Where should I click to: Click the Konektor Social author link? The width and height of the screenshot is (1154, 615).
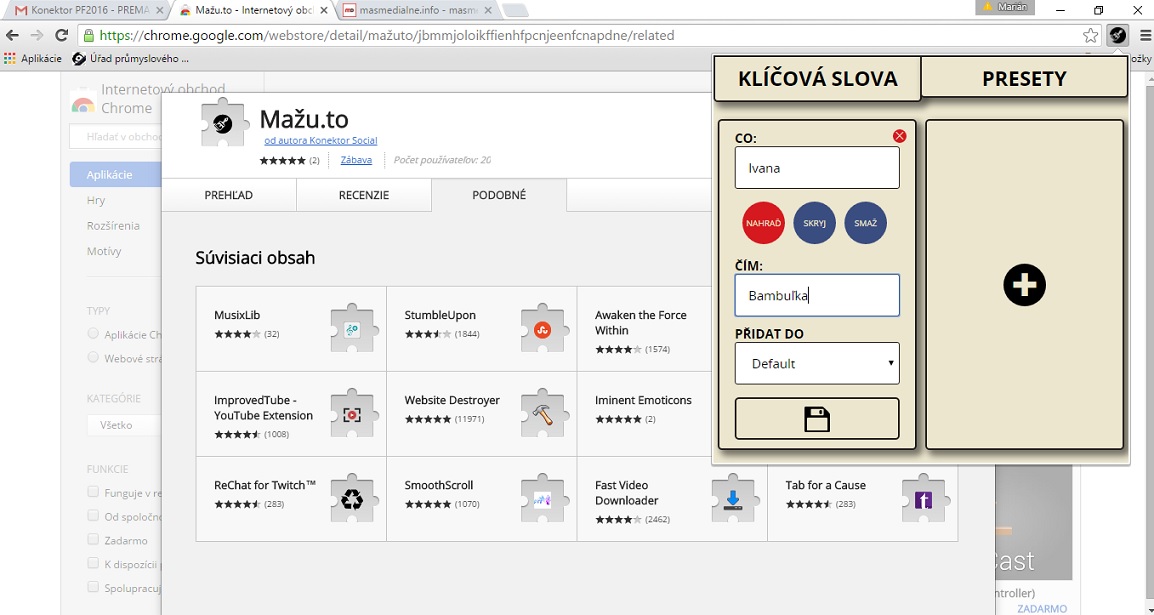(x=321, y=141)
